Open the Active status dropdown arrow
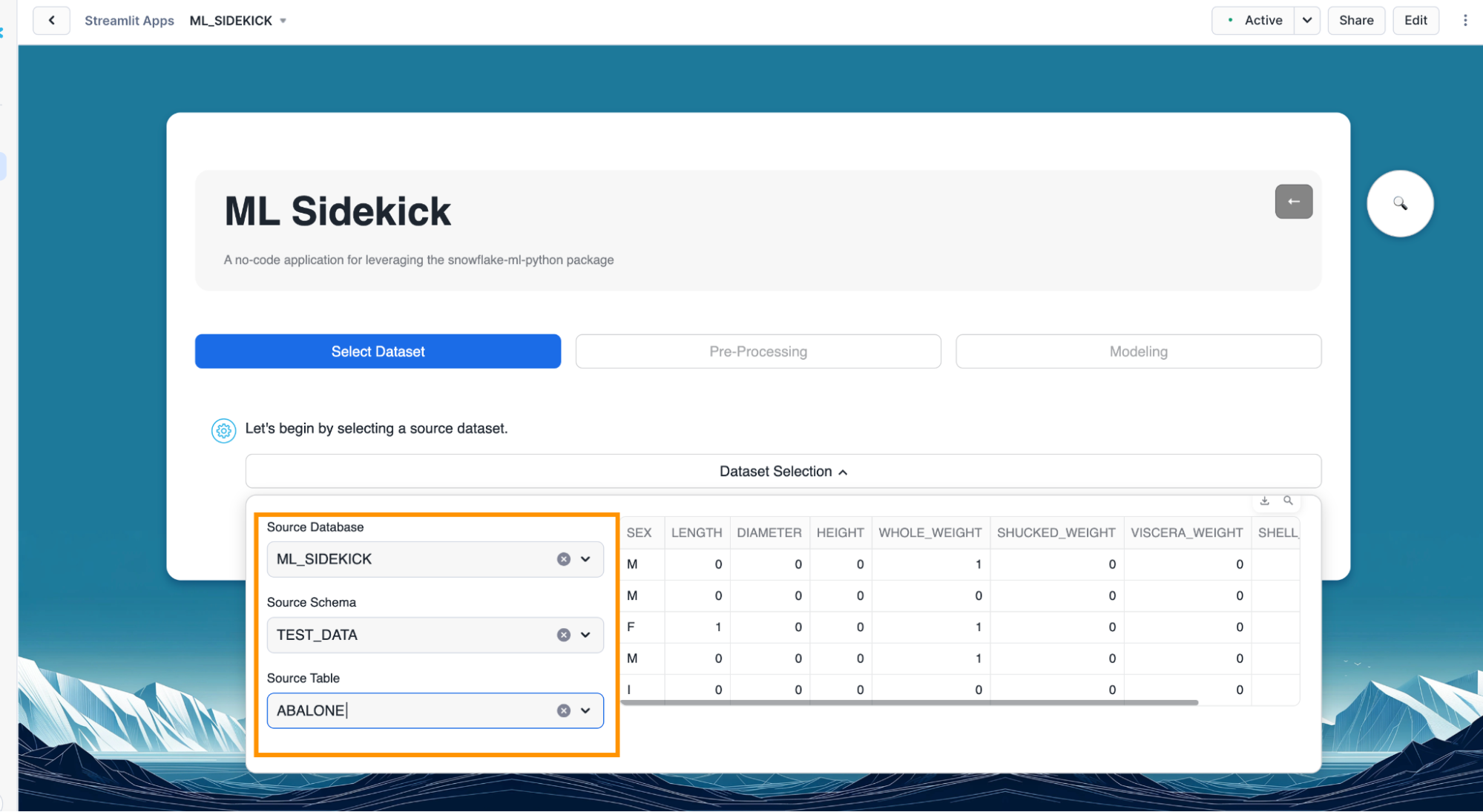 point(1306,20)
